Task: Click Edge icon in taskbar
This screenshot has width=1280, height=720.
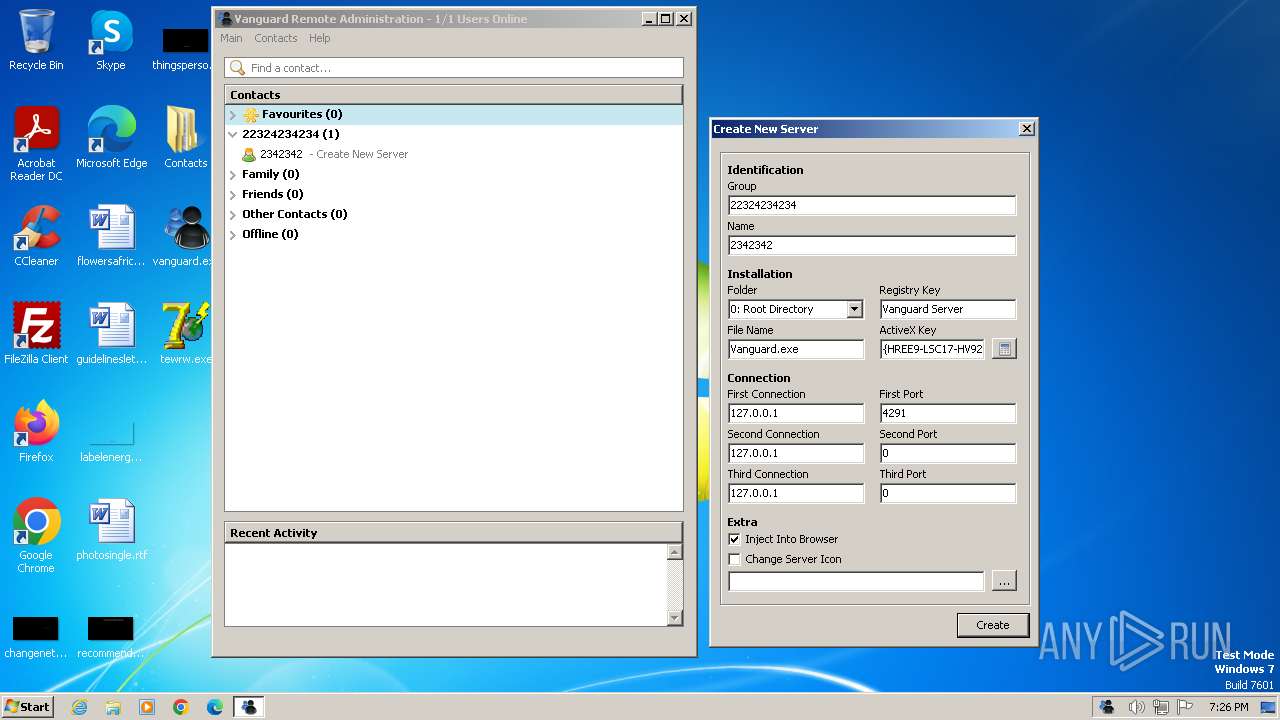Action: pos(215,707)
